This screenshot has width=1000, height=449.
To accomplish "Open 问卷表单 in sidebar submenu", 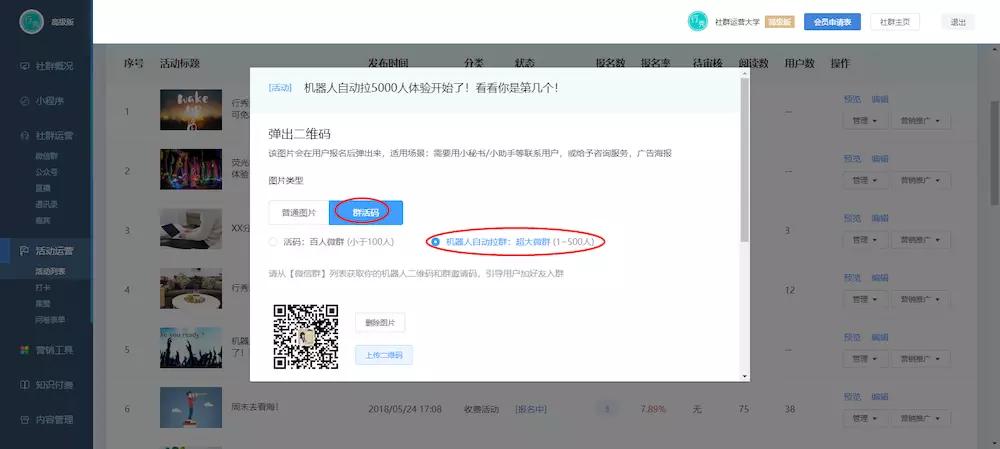I will [x=50, y=320].
